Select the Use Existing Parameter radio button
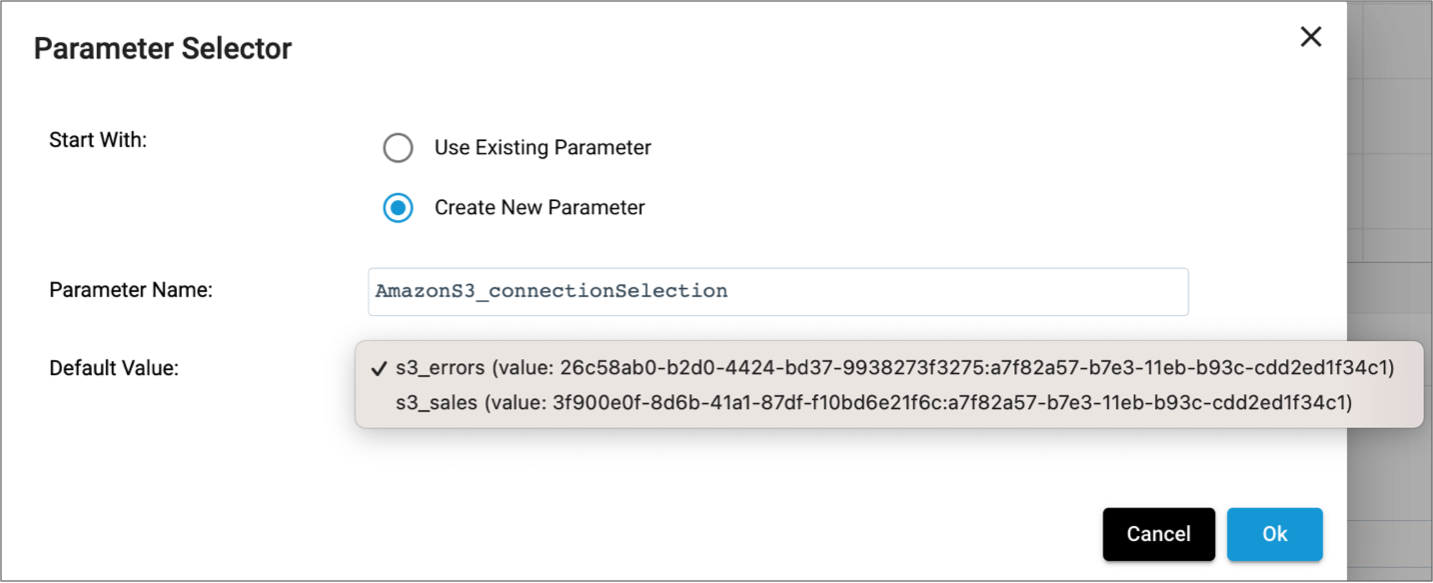 point(398,147)
